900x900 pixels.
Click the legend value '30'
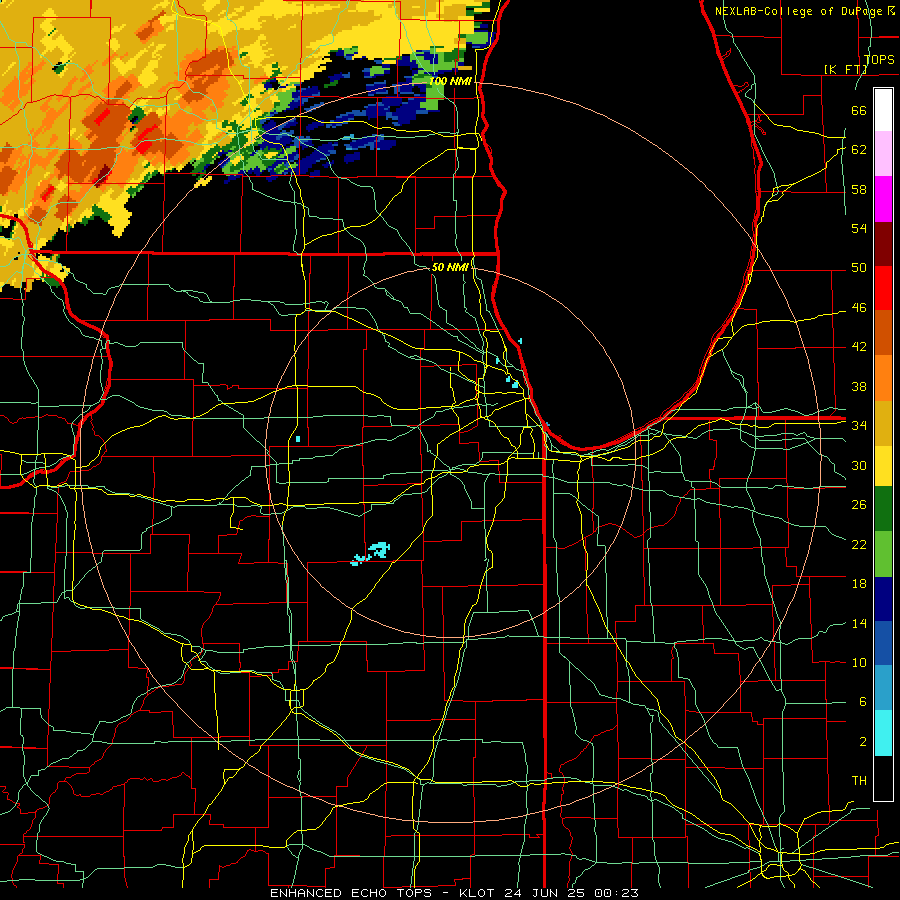[x=859, y=465]
